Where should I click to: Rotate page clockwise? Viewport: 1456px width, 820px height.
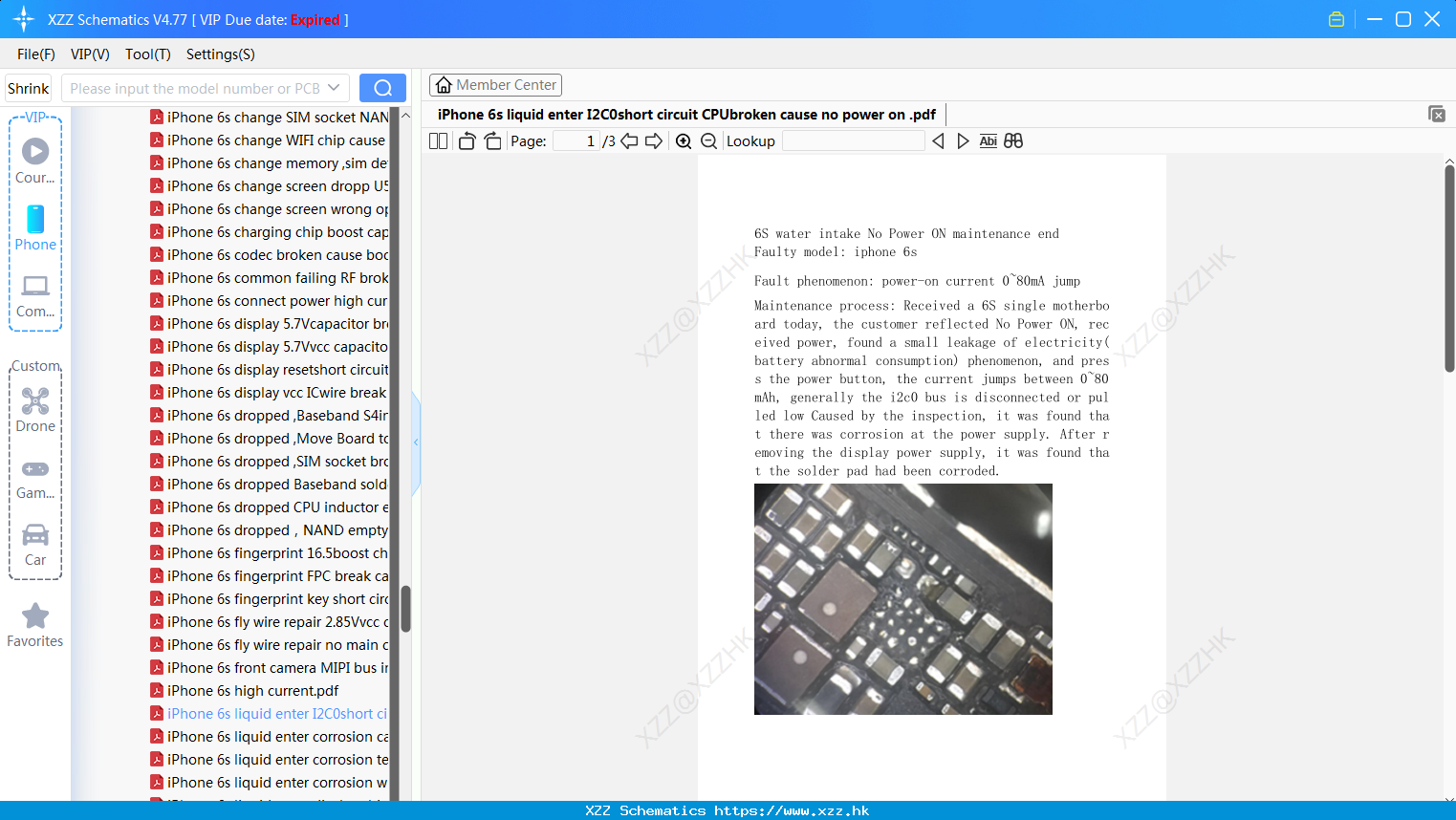(492, 140)
